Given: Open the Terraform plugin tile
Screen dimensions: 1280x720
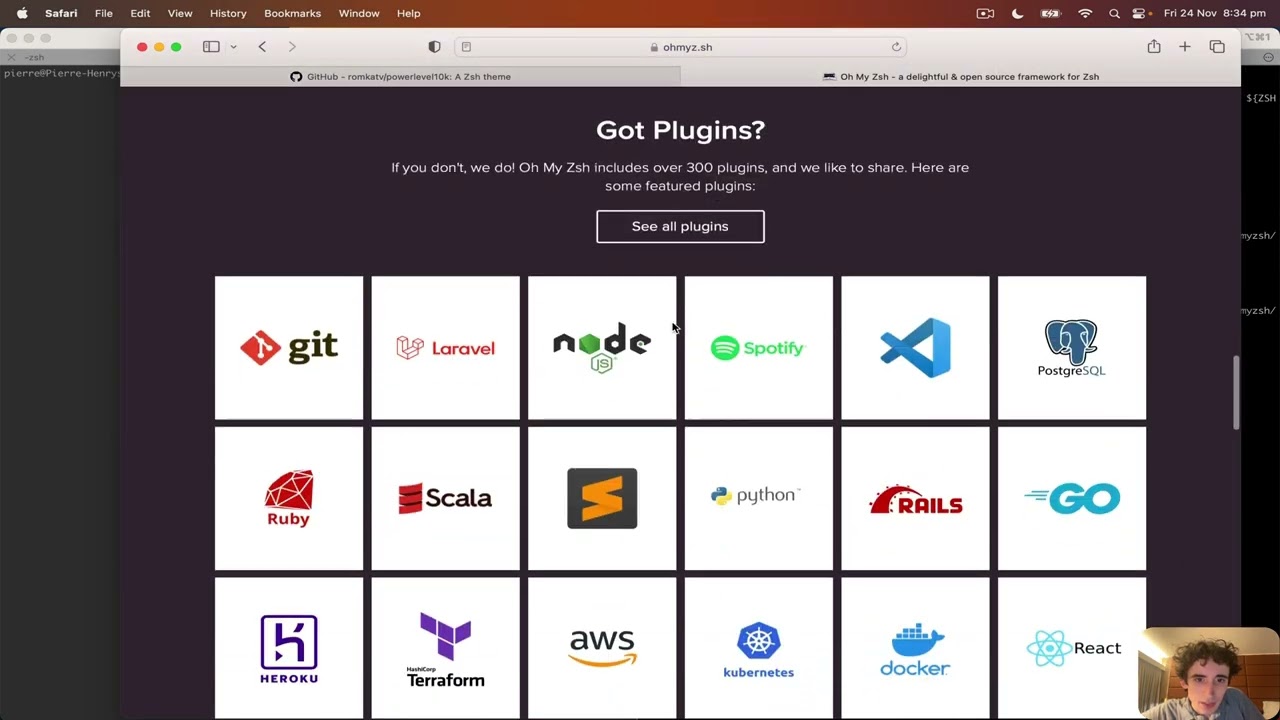Looking at the screenshot, I should point(445,648).
